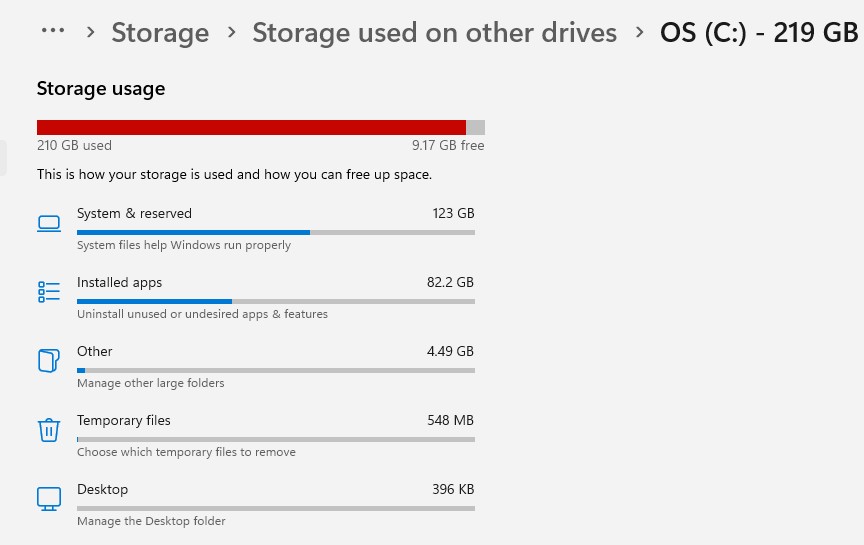Screen dimensions: 864x545
Task: Click the OS (C:) - 219 GB title
Action: (759, 33)
